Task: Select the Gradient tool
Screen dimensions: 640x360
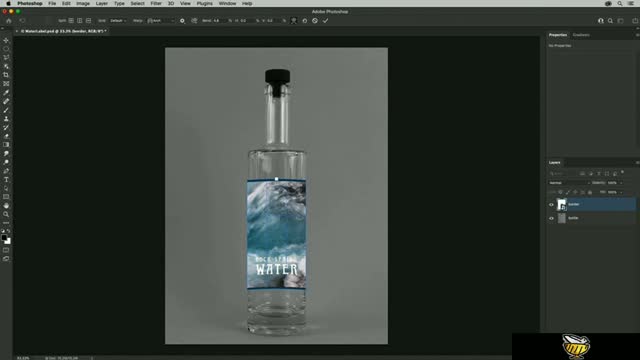Action: point(6,145)
